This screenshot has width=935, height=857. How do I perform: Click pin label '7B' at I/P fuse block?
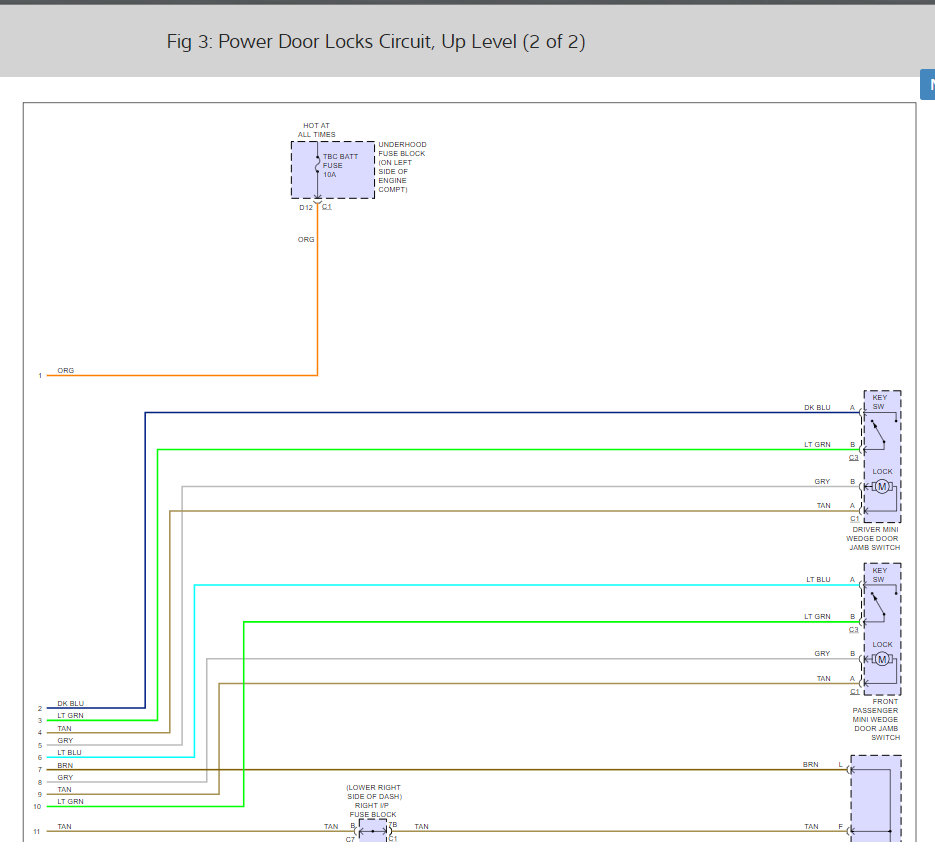(x=393, y=825)
